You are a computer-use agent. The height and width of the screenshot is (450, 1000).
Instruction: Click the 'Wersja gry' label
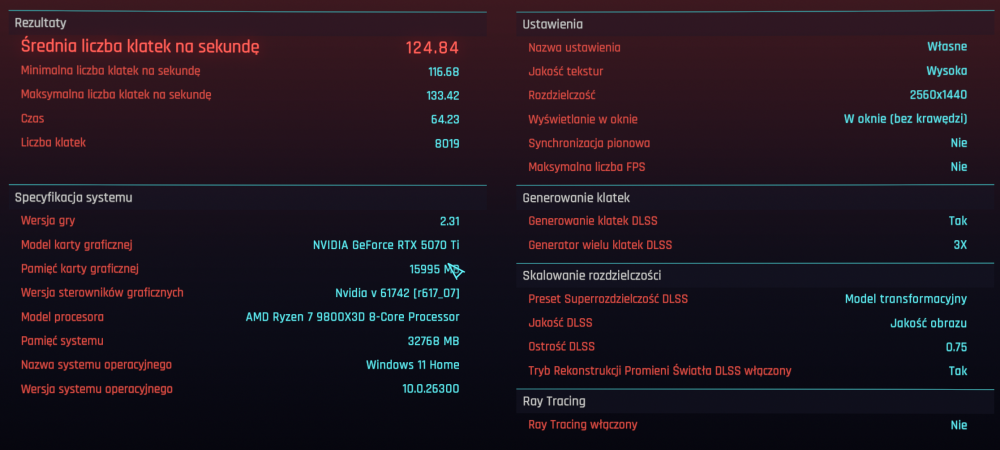48,221
